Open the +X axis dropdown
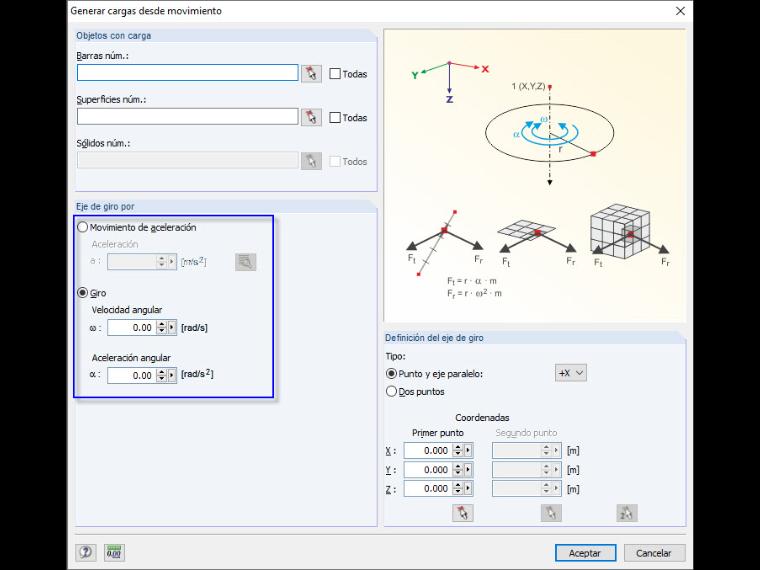The width and height of the screenshot is (760, 570). click(570, 373)
